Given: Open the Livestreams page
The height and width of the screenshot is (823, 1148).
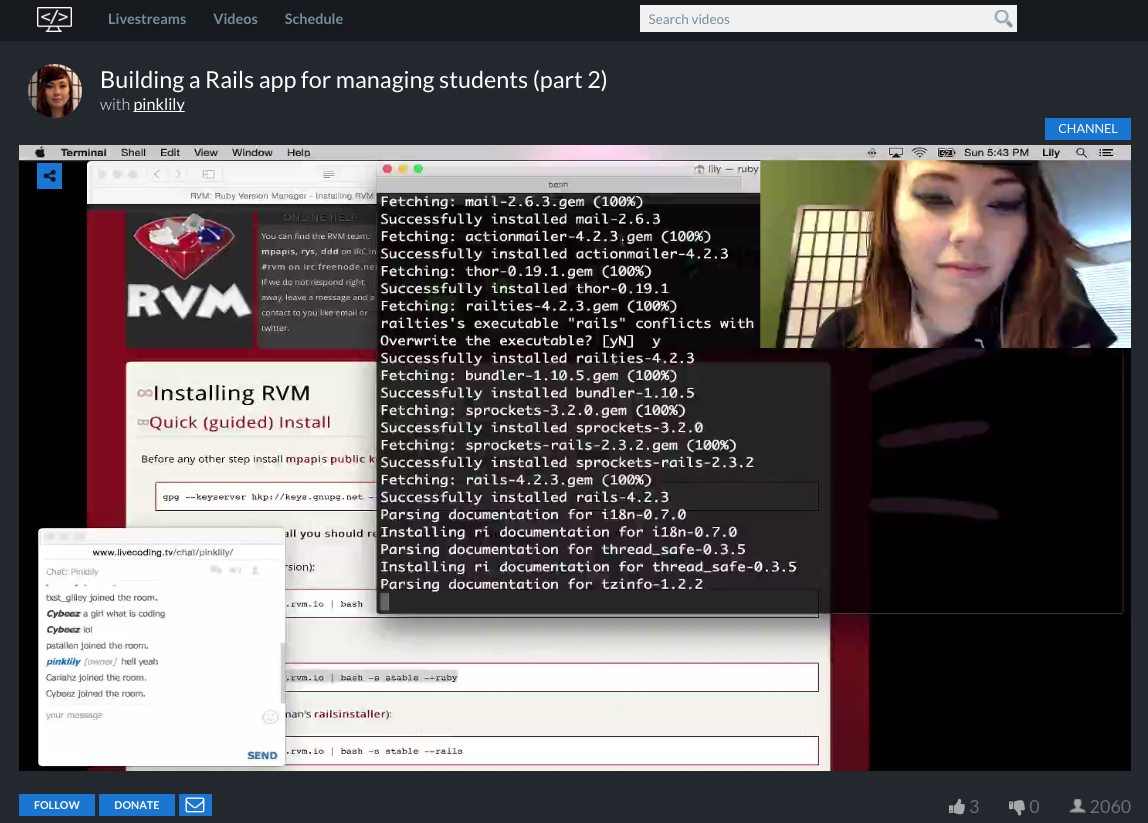Looking at the screenshot, I should coord(146,19).
